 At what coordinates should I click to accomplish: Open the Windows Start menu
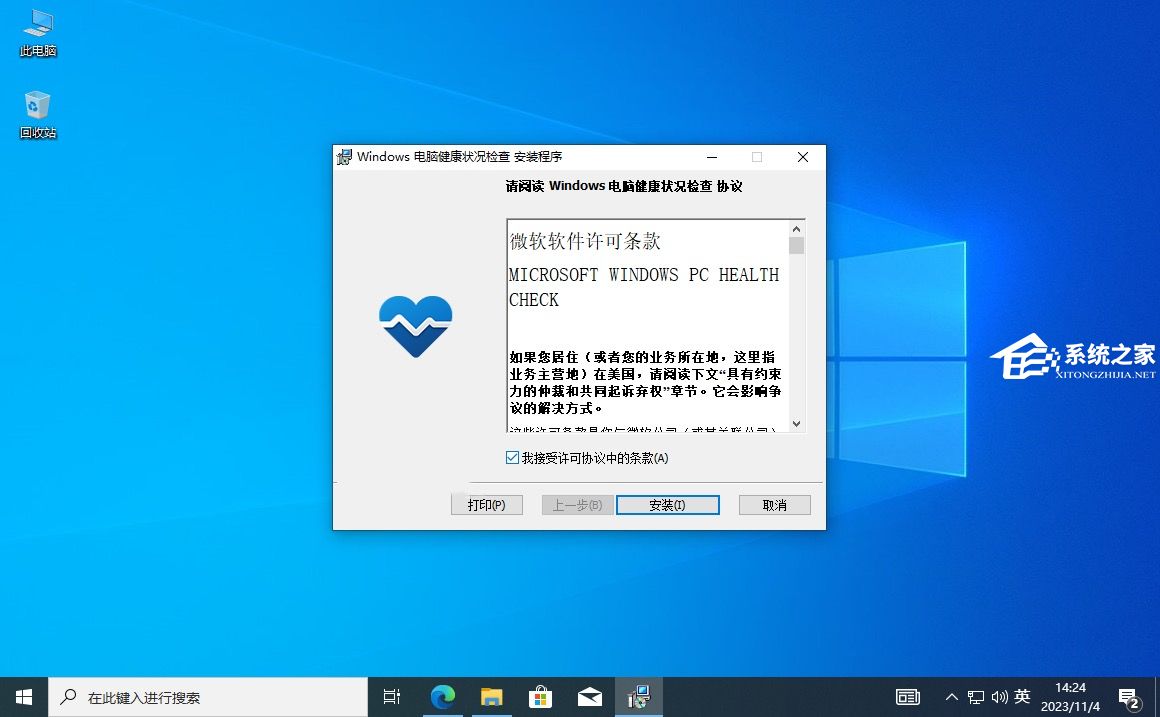24,697
